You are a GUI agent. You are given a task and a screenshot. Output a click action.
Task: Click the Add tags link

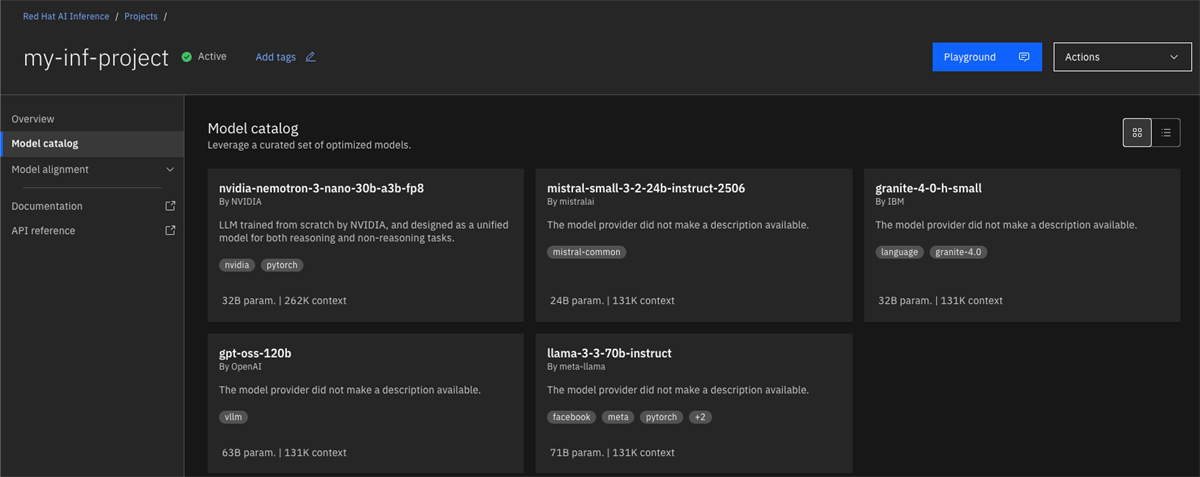click(276, 57)
